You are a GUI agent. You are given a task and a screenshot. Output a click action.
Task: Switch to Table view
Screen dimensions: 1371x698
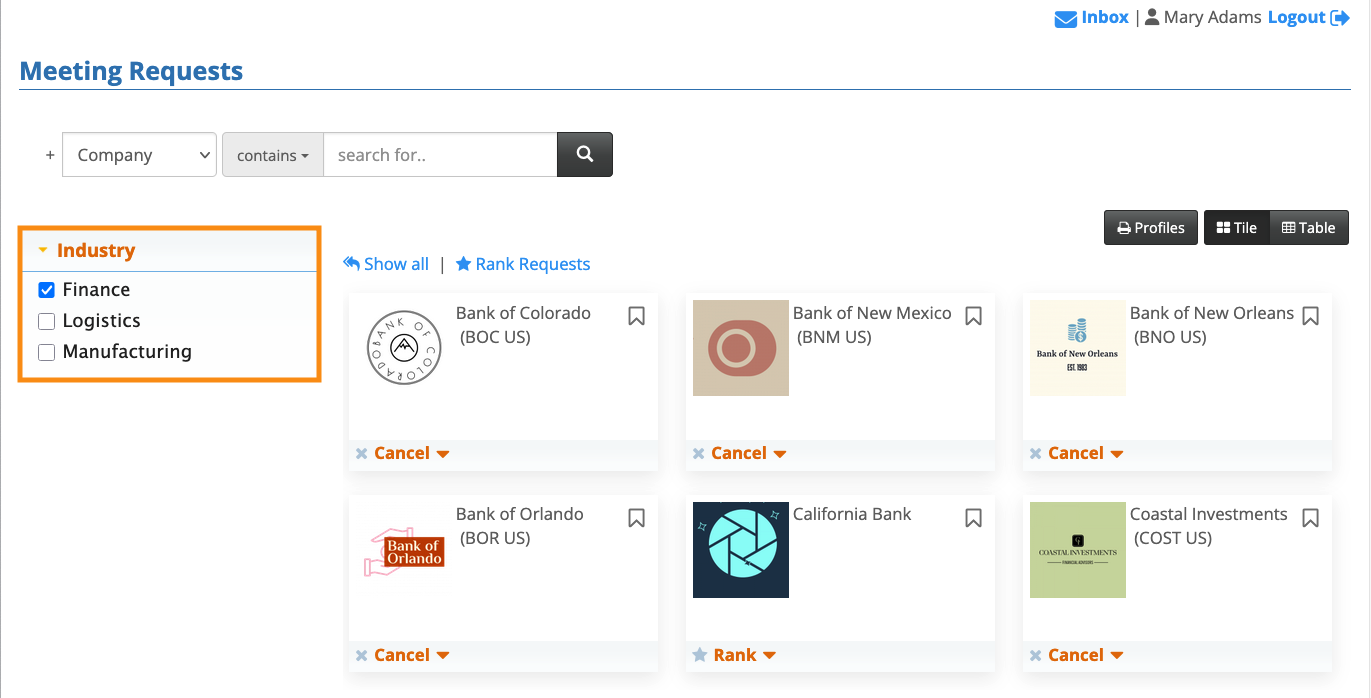click(x=1308, y=228)
